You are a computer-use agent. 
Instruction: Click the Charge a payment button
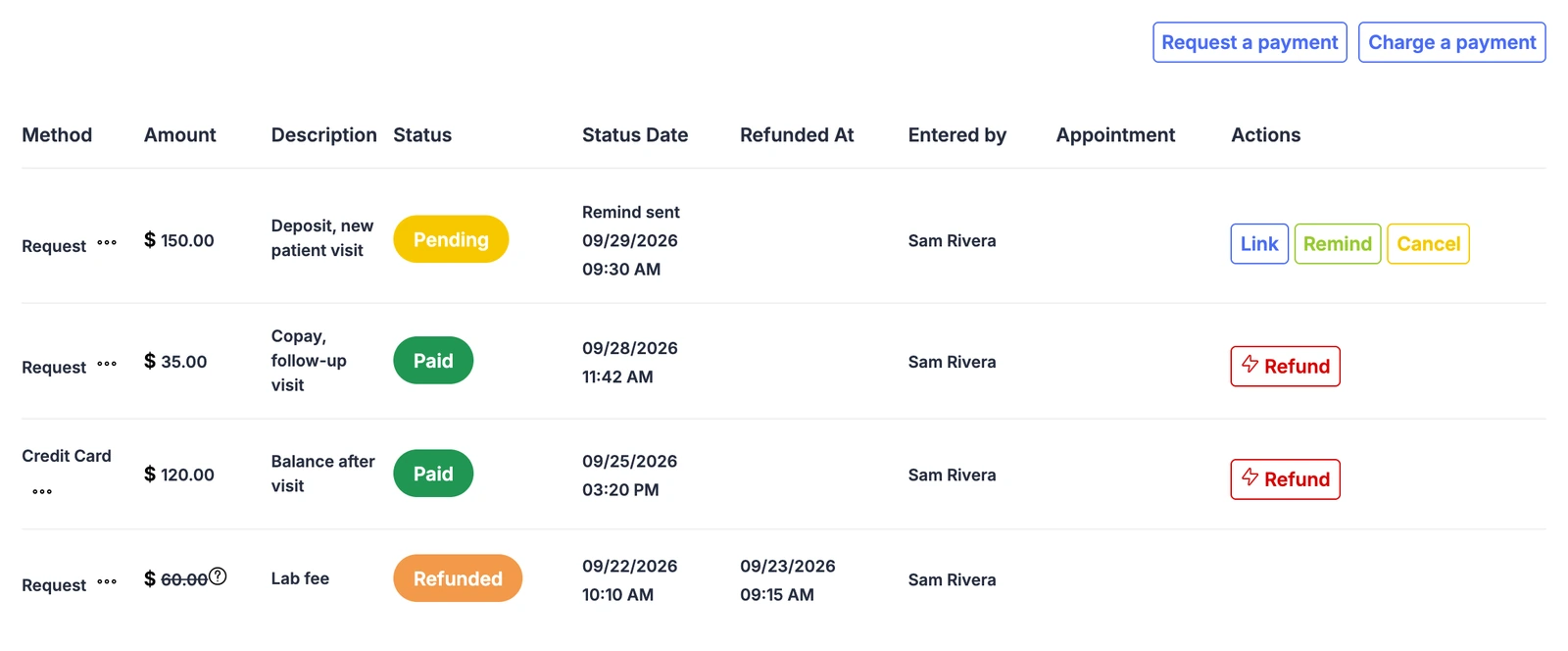[1451, 42]
